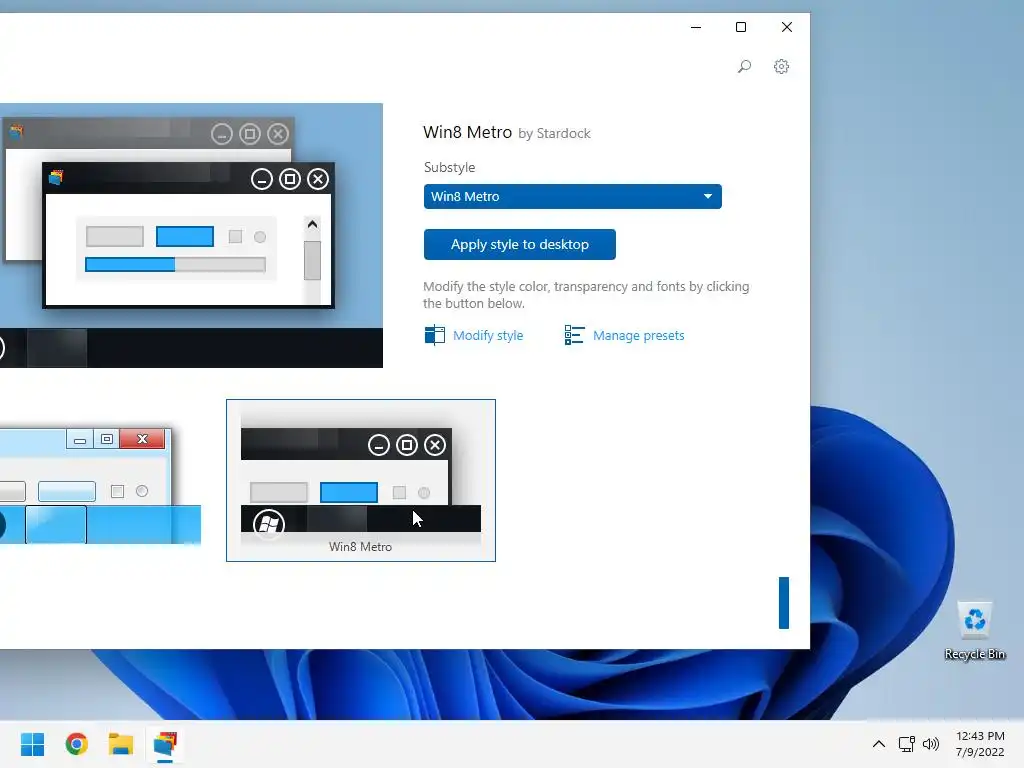The width and height of the screenshot is (1024, 768).
Task: Show hidden system tray icons chevron
Action: [879, 744]
